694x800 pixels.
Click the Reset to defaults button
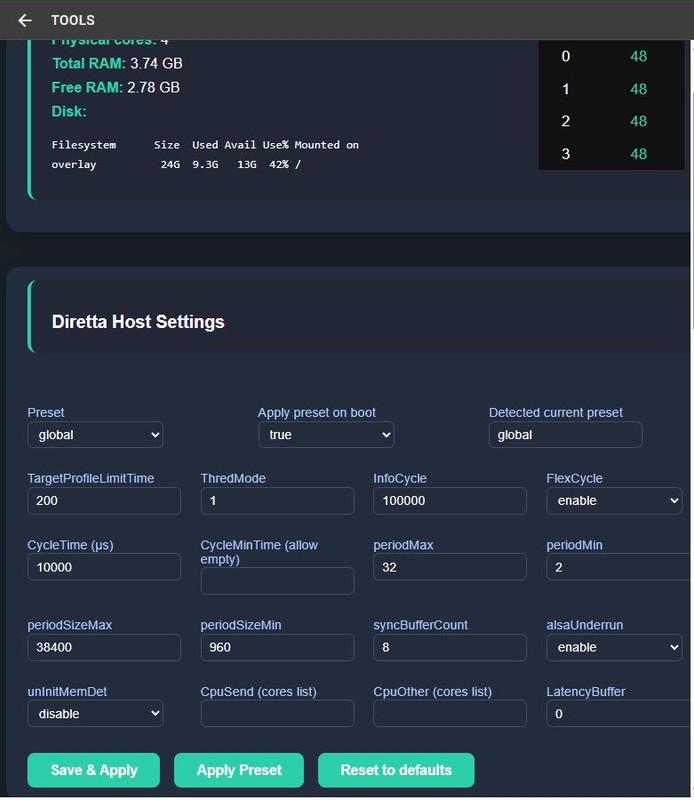click(x=396, y=770)
